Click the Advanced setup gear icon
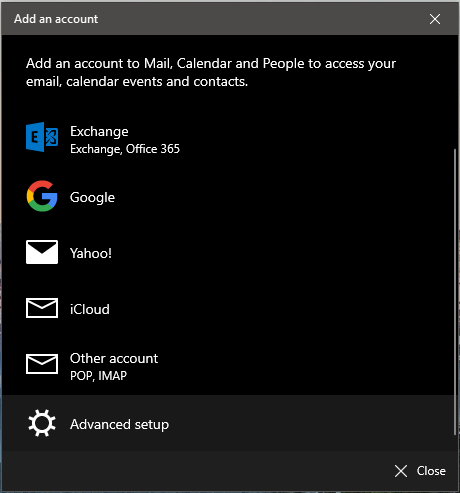 coord(42,423)
